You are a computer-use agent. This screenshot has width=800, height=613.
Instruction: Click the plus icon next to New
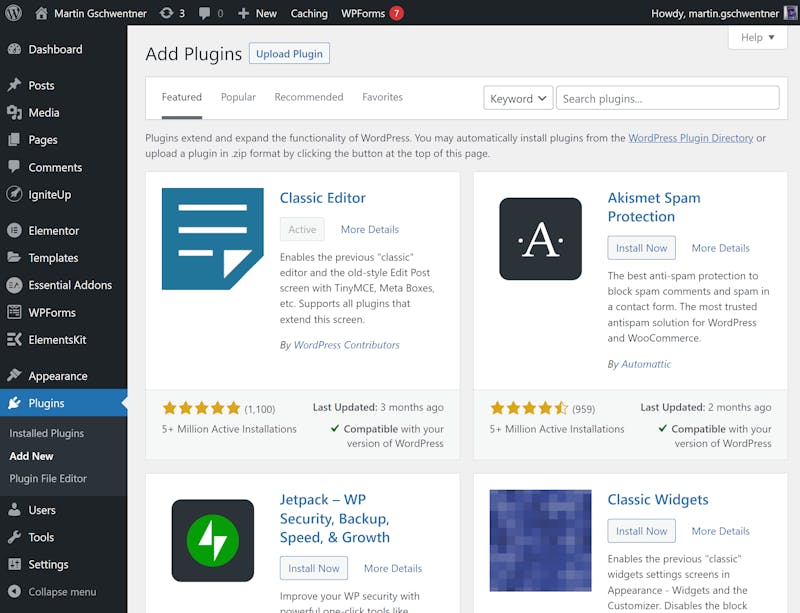[243, 13]
